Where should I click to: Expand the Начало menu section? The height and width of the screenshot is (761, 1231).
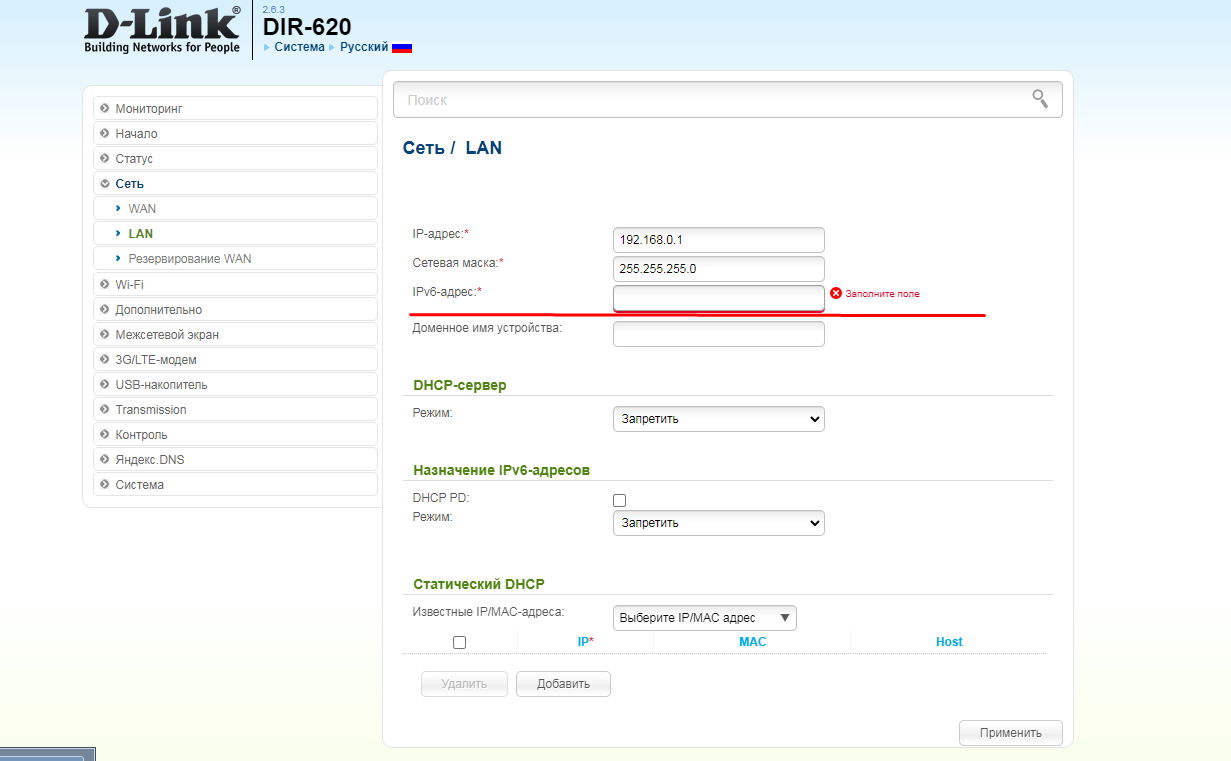click(235, 133)
